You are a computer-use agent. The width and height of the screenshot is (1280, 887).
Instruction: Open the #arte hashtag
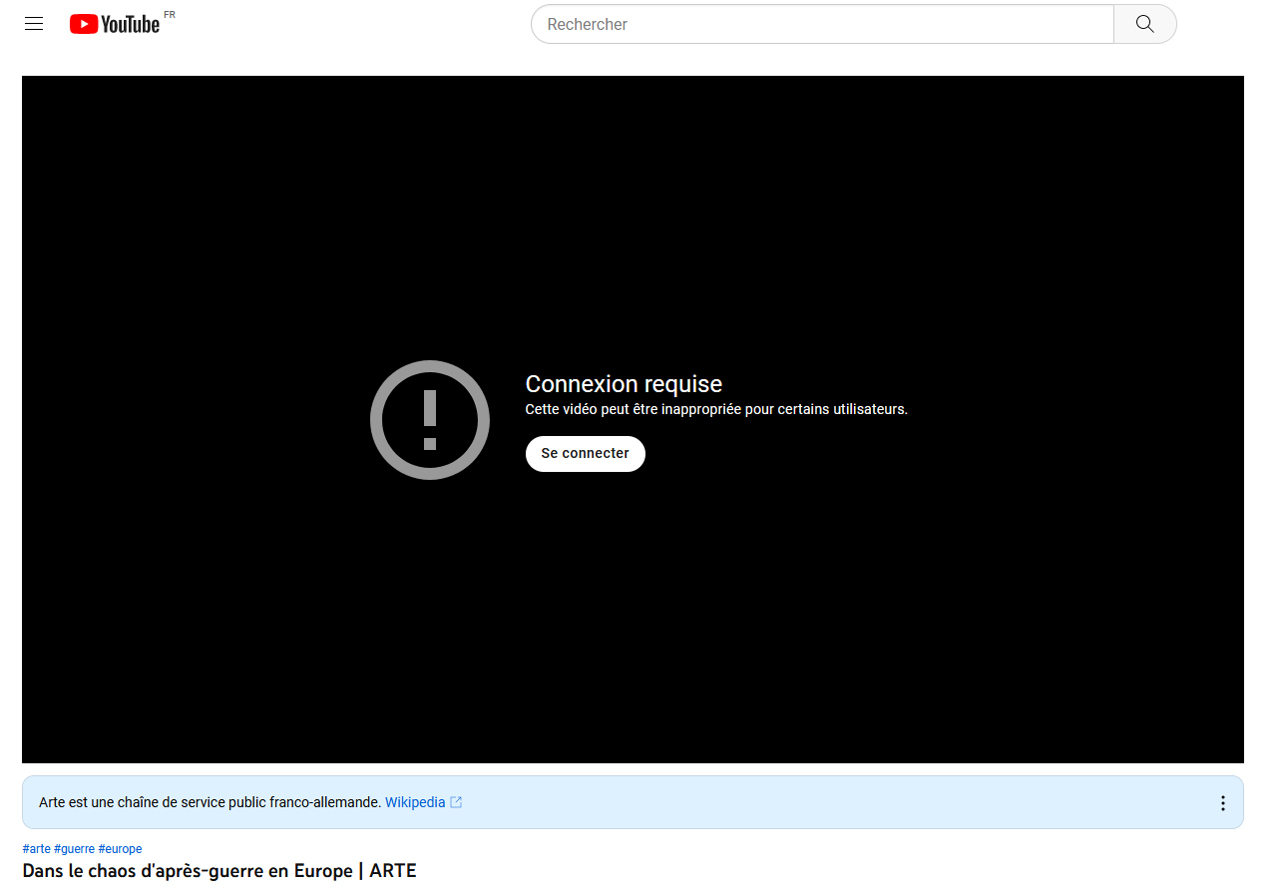click(36, 849)
